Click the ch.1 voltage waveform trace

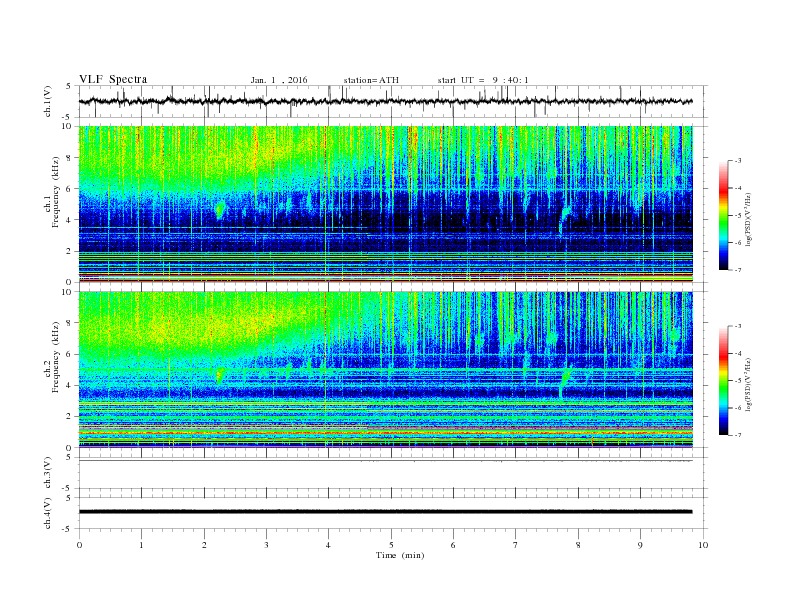click(x=385, y=101)
